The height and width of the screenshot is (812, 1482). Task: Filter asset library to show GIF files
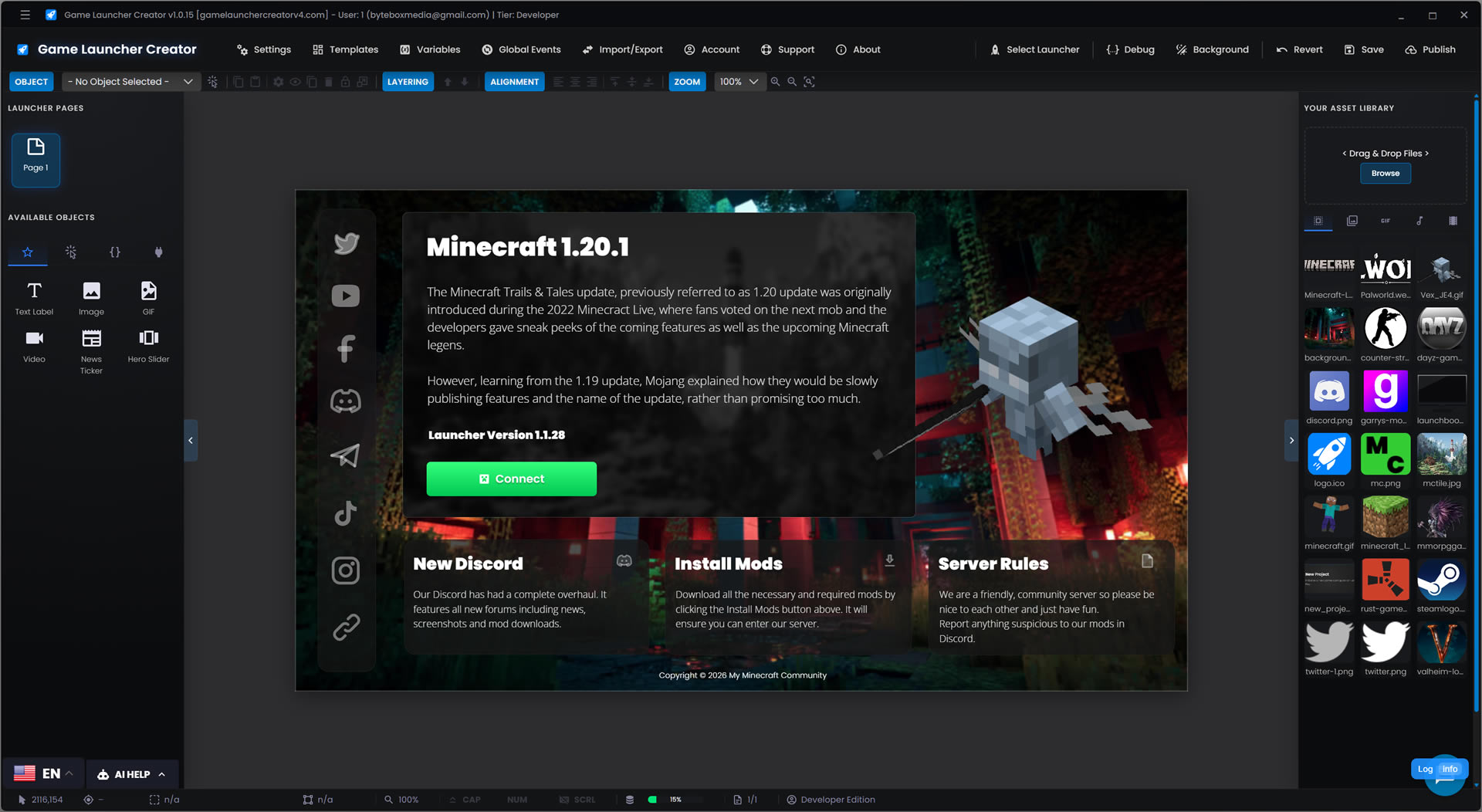(1386, 221)
